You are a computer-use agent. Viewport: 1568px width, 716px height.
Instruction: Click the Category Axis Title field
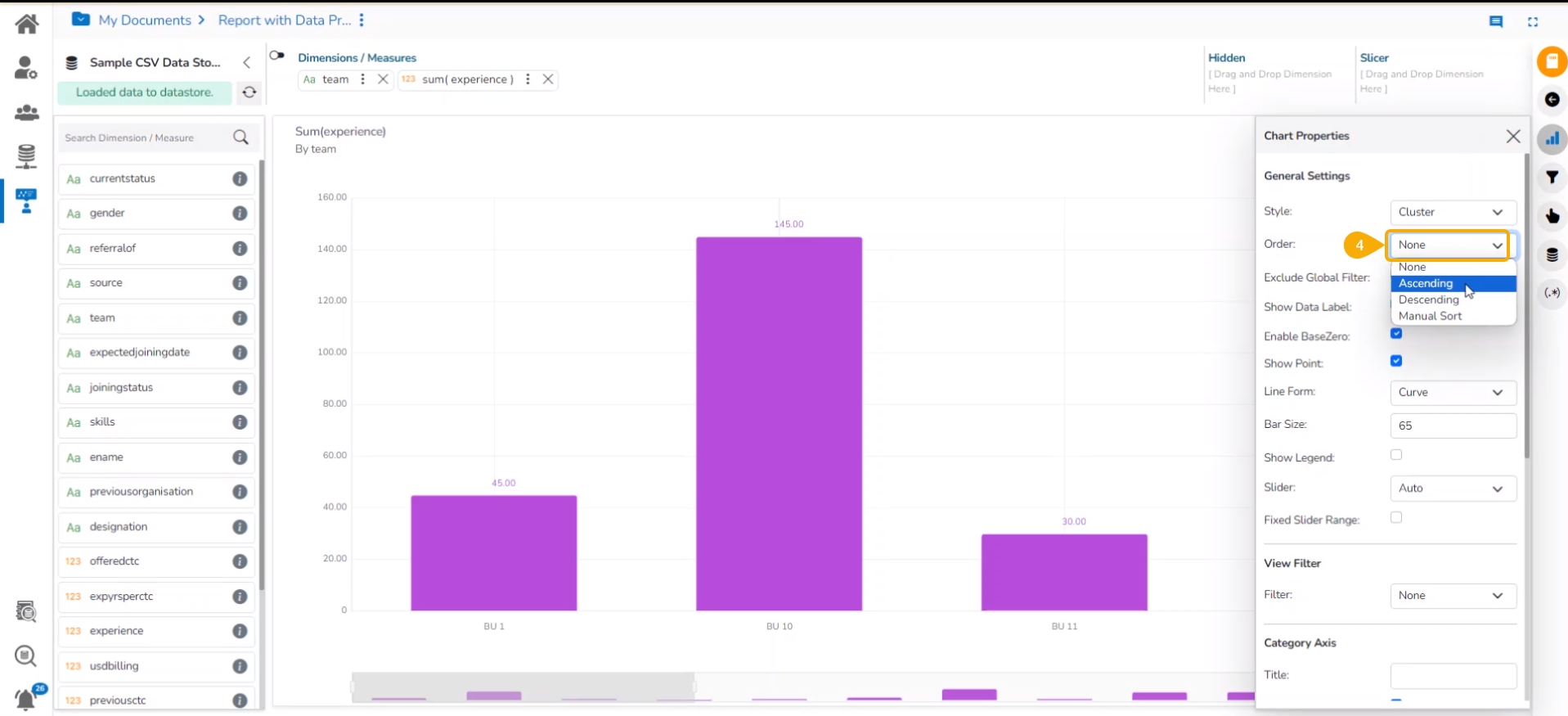pos(1453,676)
